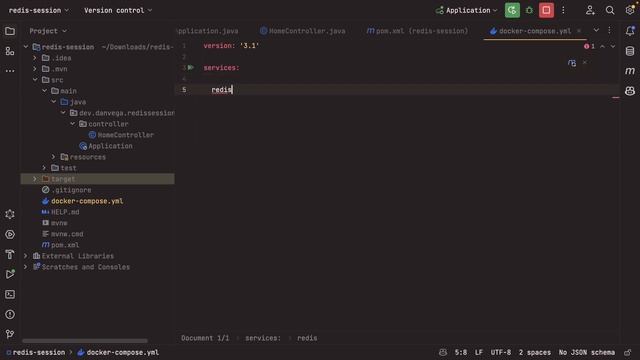Viewport: 640px width, 360px height.
Task: Expand the target folder
Action: [35, 179]
